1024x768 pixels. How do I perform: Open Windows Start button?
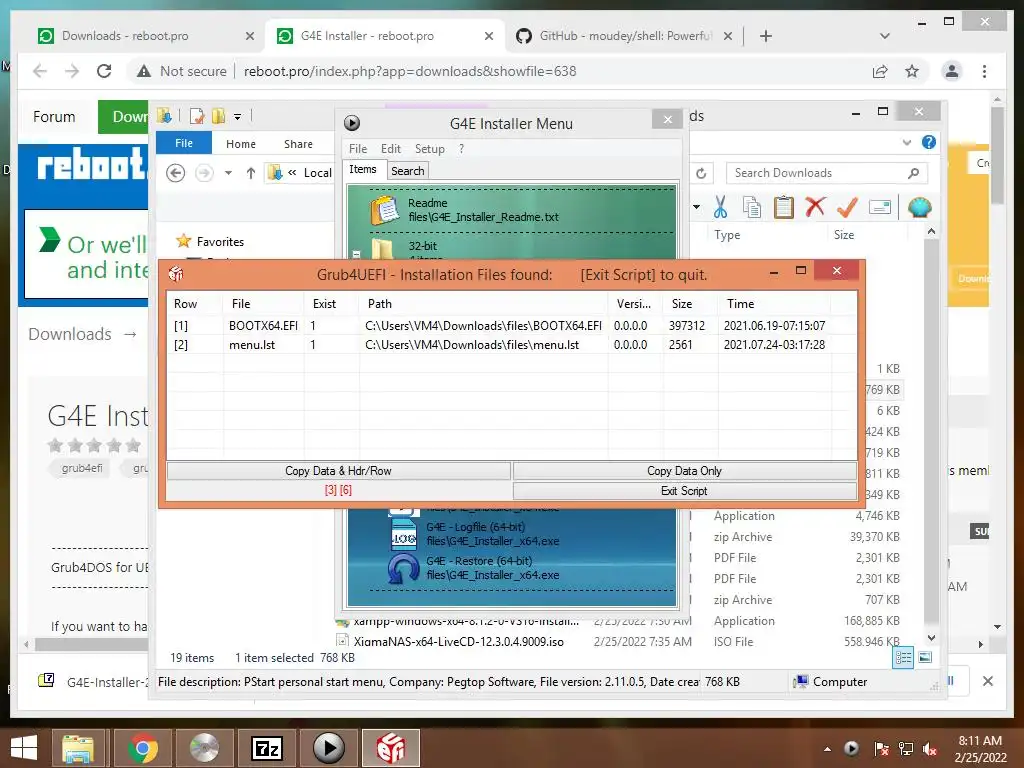24,748
